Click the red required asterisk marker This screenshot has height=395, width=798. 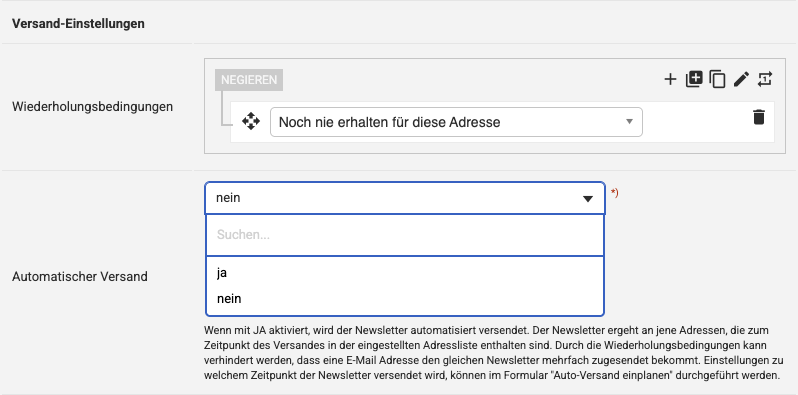coord(614,192)
